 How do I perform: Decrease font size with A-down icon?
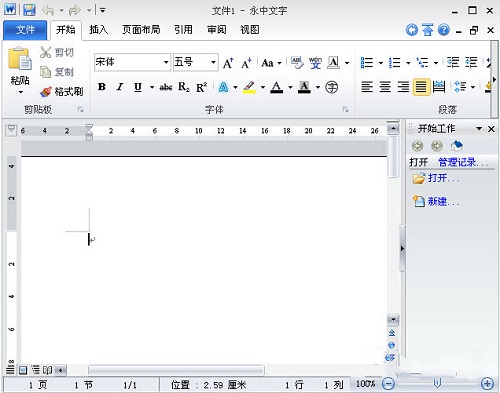tap(246, 63)
